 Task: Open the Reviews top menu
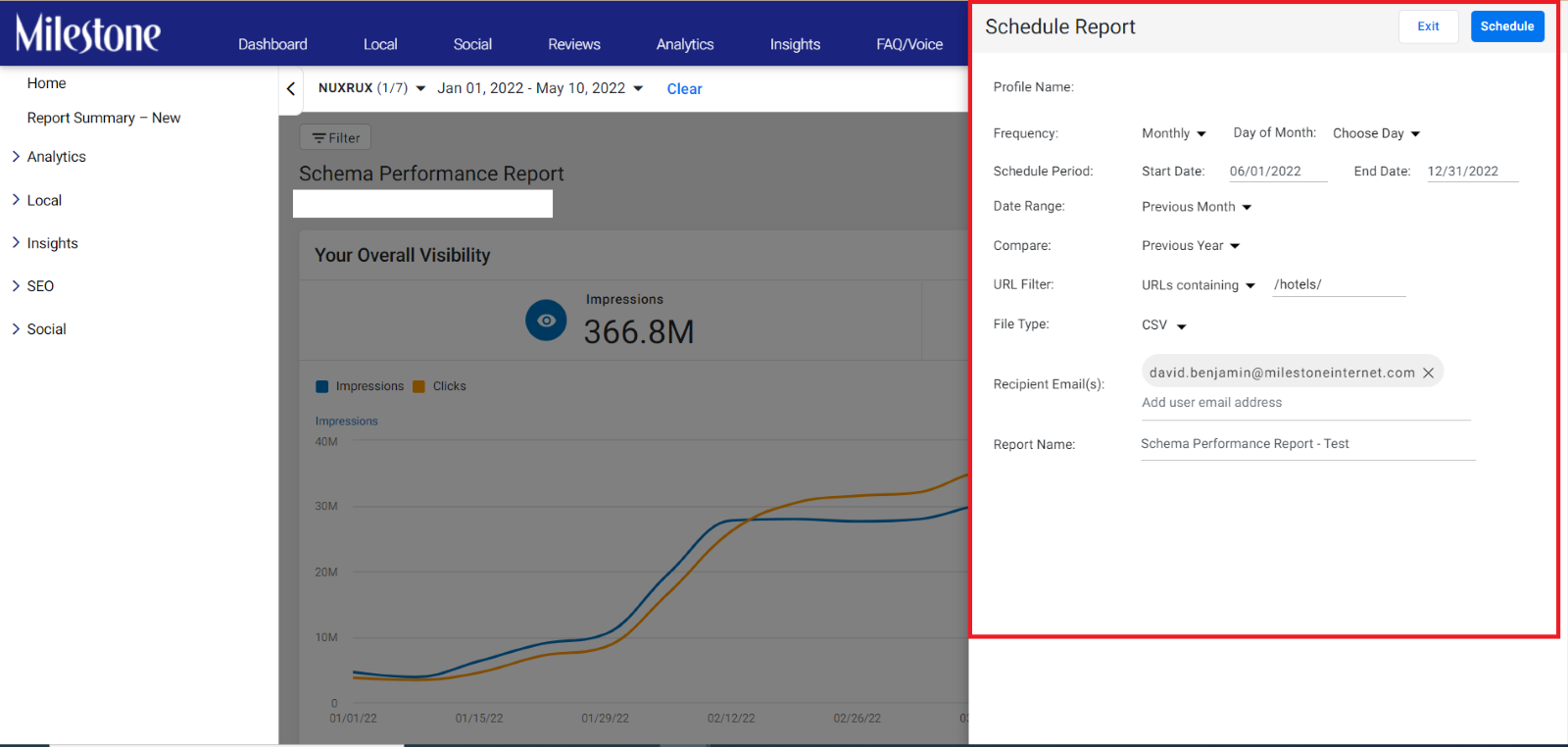tap(574, 44)
